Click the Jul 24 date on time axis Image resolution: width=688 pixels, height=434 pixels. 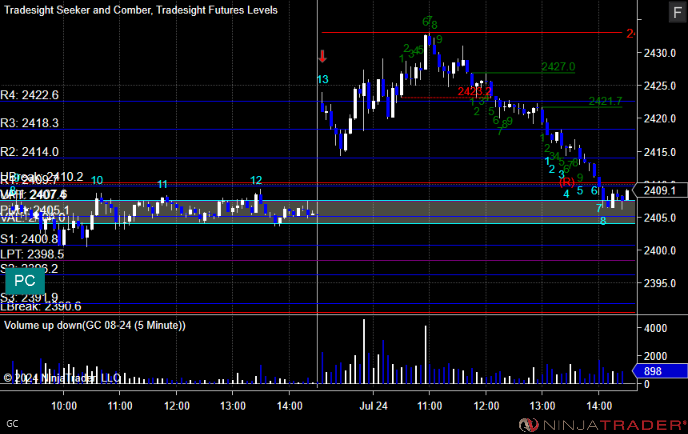coord(373,406)
